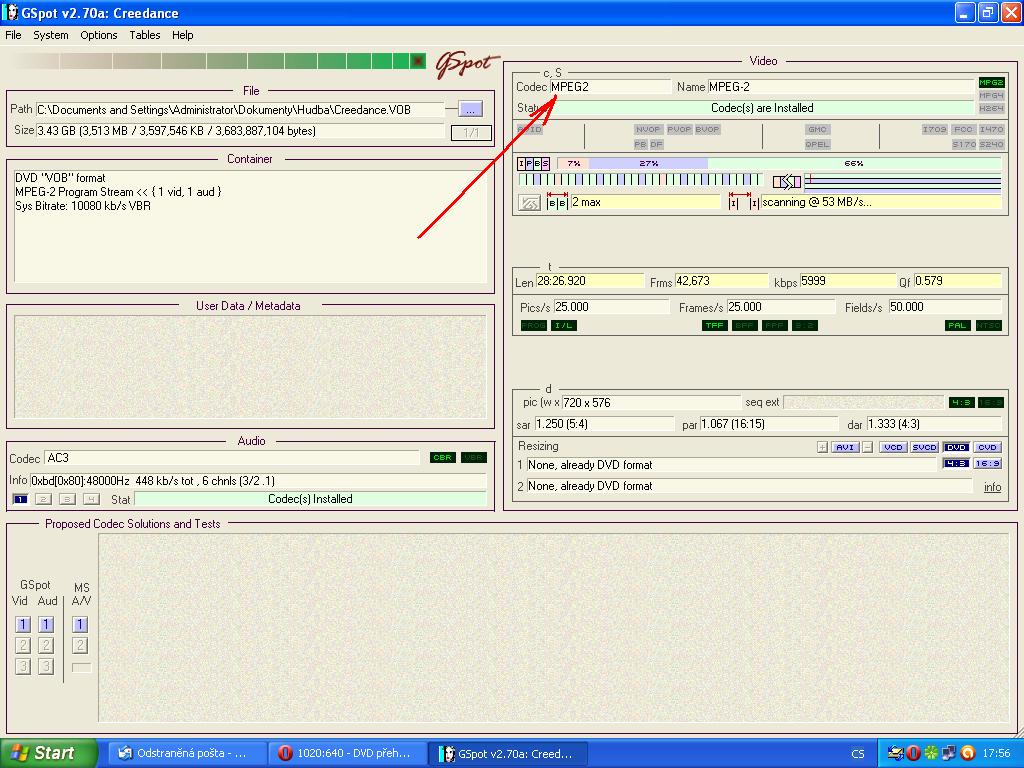The width and height of the screenshot is (1024, 768).
Task: Click the pic size field 720 x 576
Action: pos(651,402)
